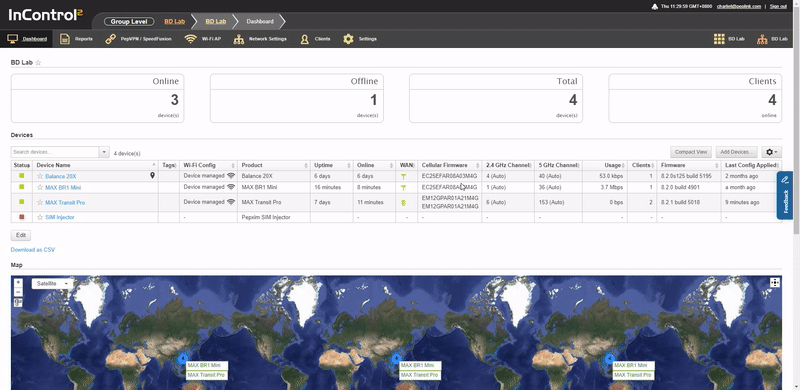Zoom in on the map
Viewport: 800px width, 390px height.
[x=18, y=283]
